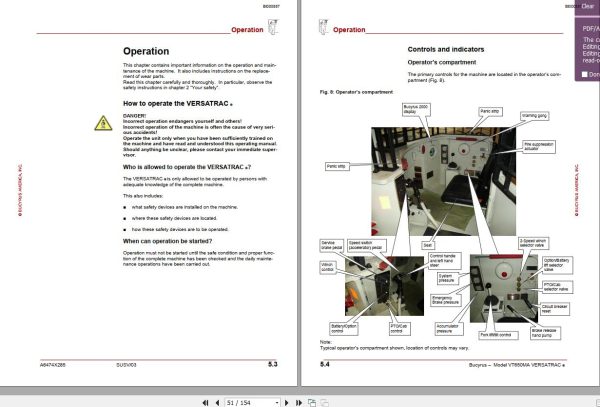Screen dimensions: 600x407
Task: Click the 'Seat' callout label
Action: [428, 245]
